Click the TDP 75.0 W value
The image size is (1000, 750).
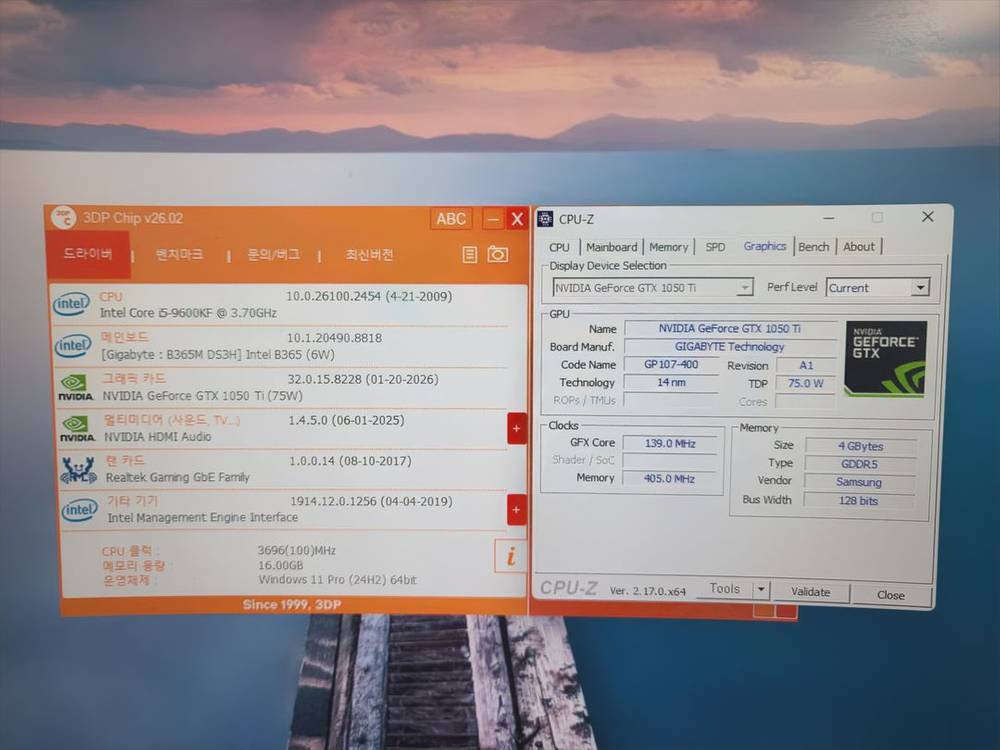click(805, 383)
